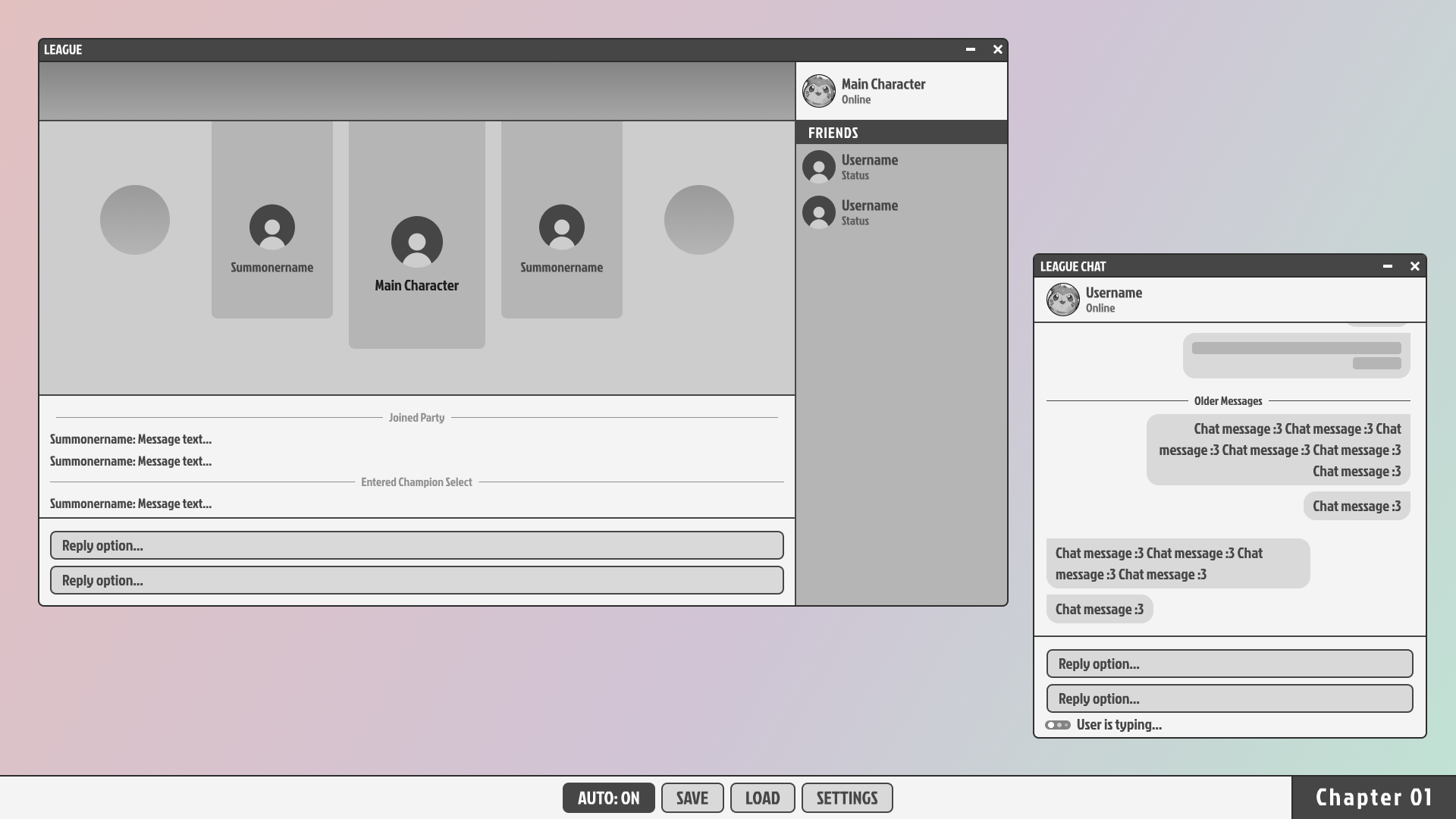Viewport: 1456px width, 819px height.
Task: Click the SAVE menu item
Action: [692, 797]
